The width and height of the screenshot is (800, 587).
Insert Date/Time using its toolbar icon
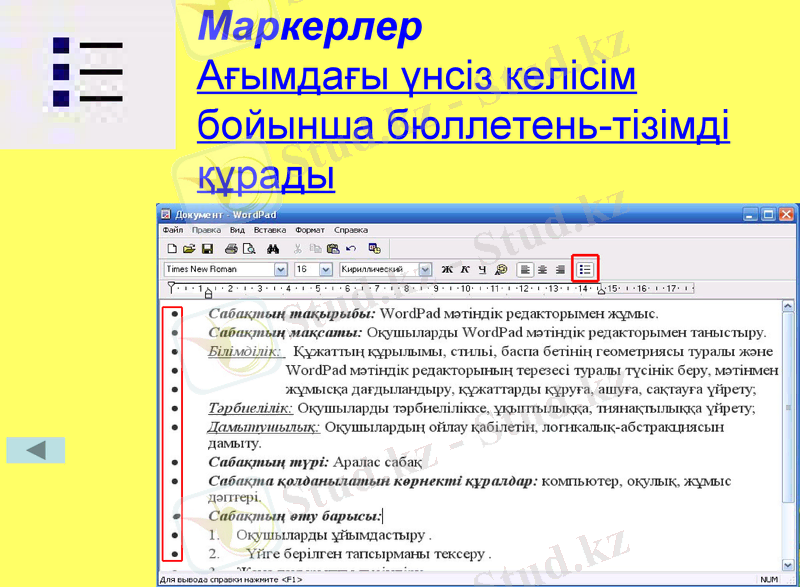click(372, 248)
